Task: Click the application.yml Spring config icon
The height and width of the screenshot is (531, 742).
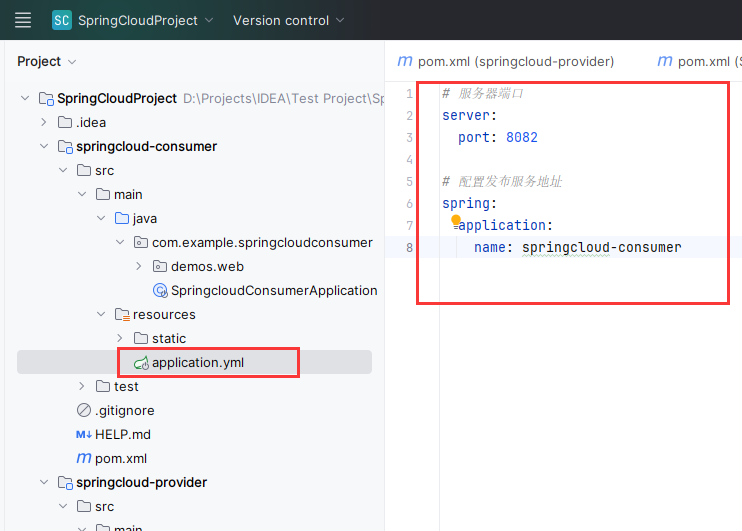Action: click(141, 362)
